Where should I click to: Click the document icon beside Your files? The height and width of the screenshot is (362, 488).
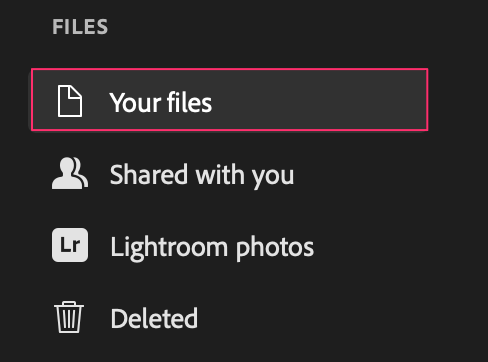tap(70, 101)
